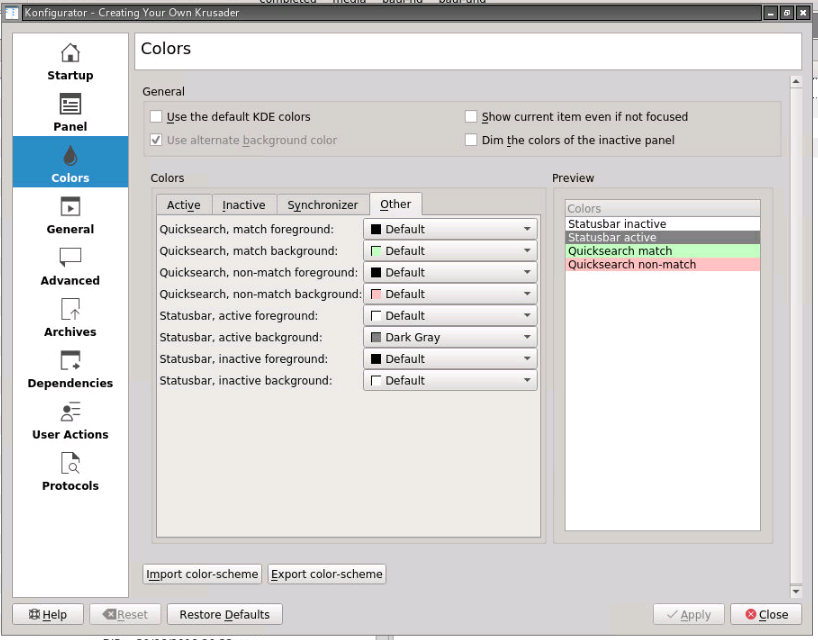This screenshot has height=640, width=818.
Task: Click the Konfigurator window title bar icon
Action: 11,13
